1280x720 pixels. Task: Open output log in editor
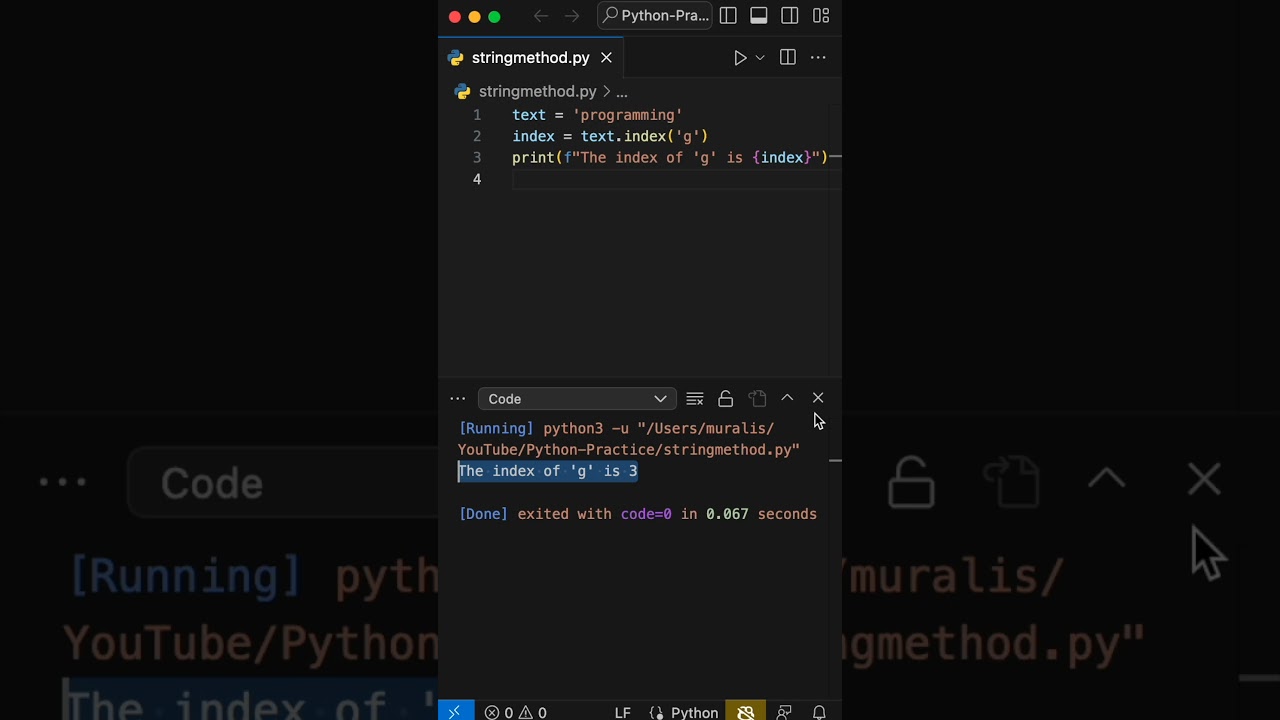(x=757, y=399)
